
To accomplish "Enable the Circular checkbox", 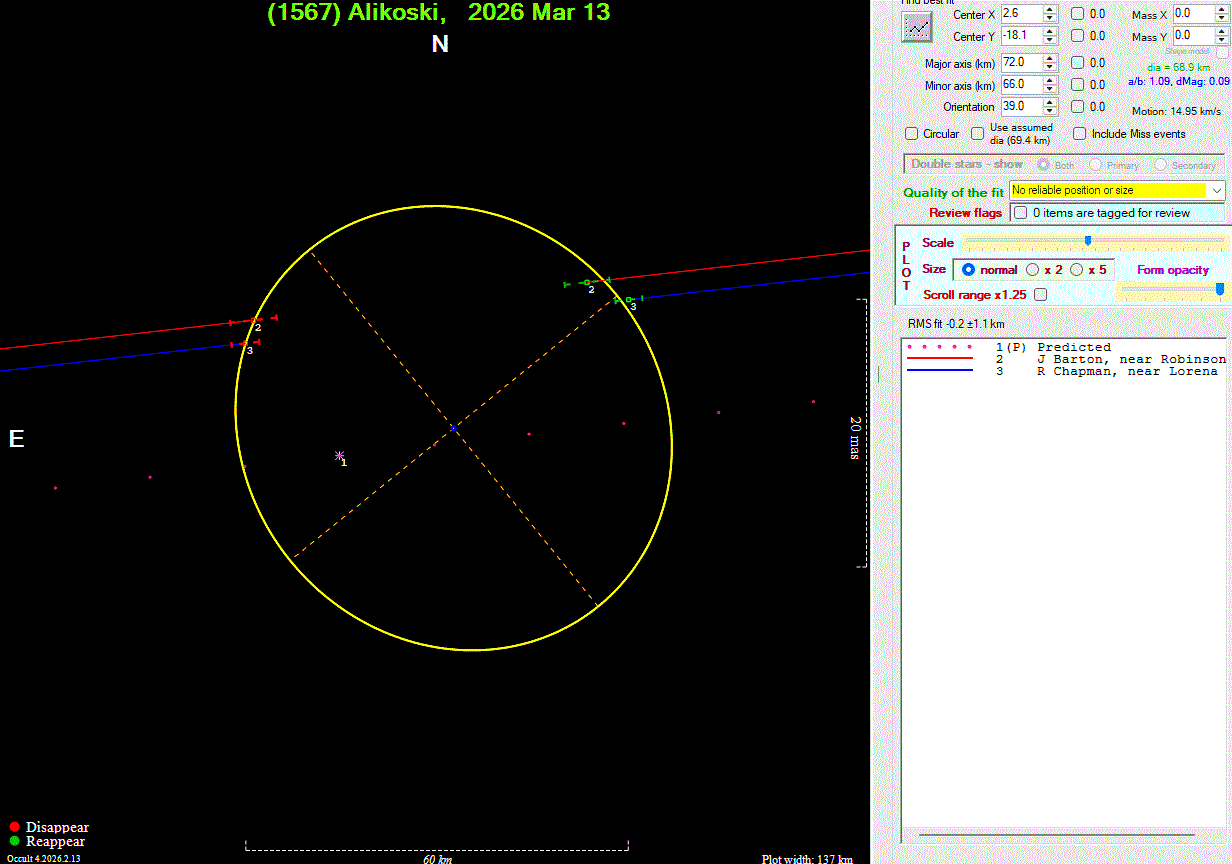I will coord(911,134).
